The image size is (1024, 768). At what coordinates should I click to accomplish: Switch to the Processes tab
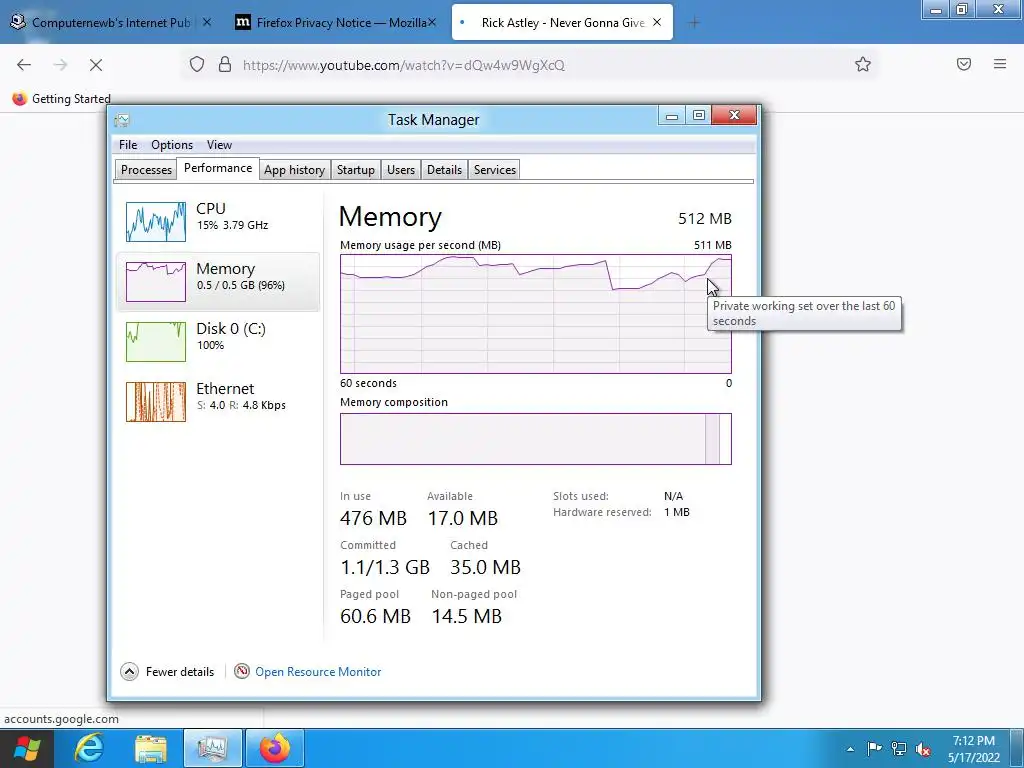(146, 170)
